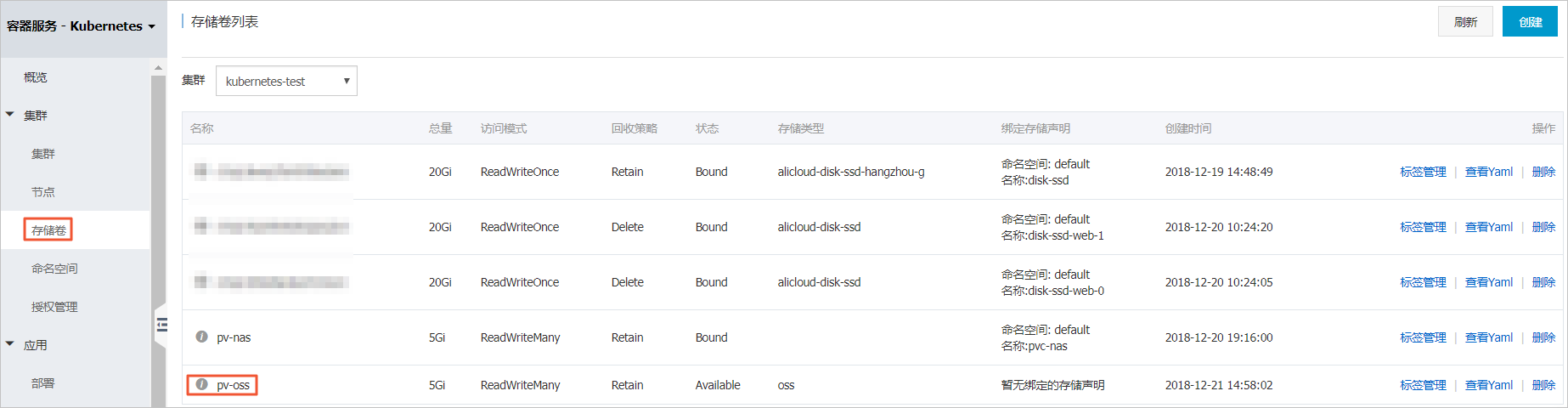
Task: Click the info icon beside pv-nas
Action: click(201, 337)
